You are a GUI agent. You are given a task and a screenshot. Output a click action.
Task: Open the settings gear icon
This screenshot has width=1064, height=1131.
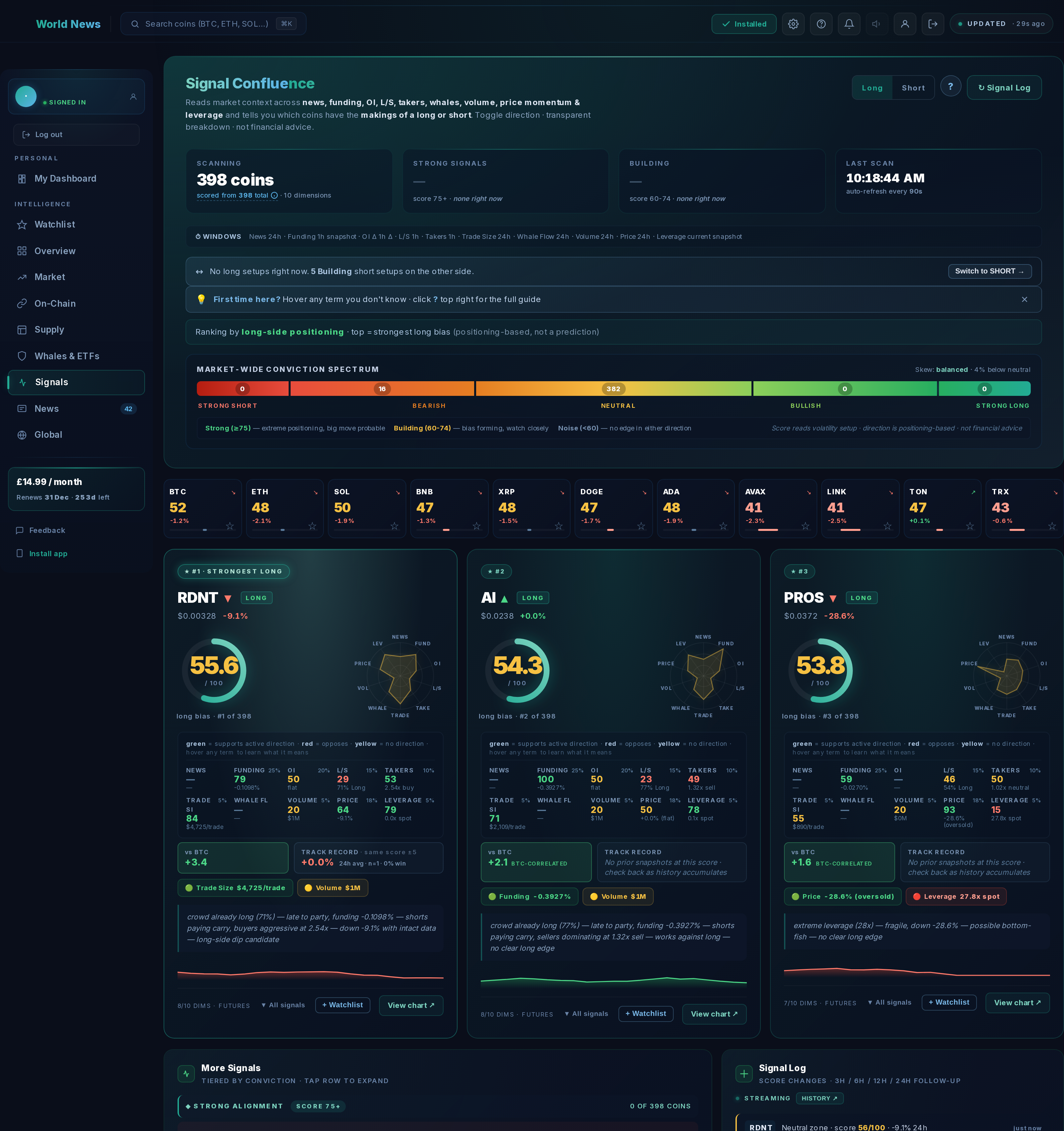pyautogui.click(x=793, y=24)
